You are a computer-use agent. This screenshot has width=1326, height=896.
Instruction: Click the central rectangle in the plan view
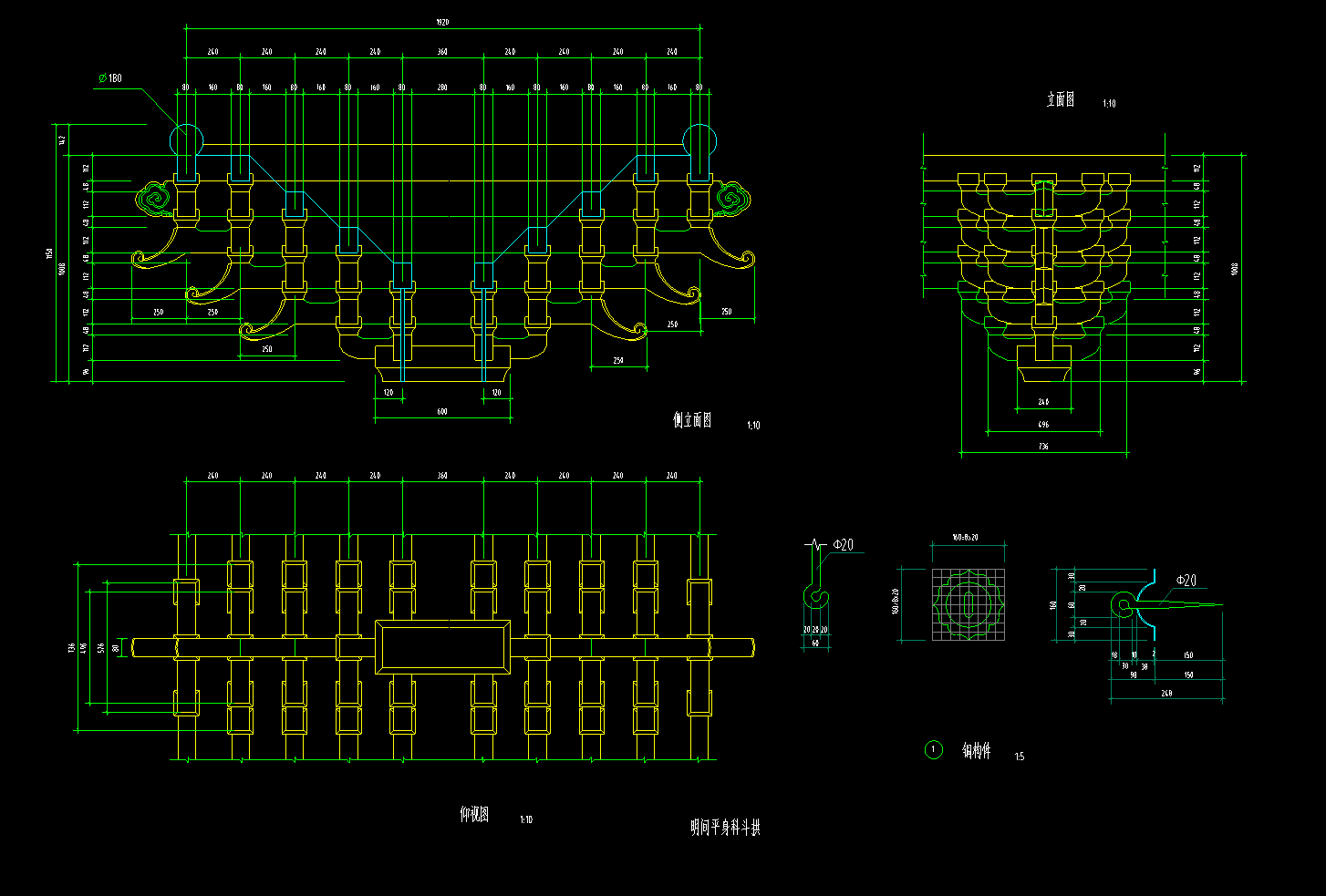(442, 647)
